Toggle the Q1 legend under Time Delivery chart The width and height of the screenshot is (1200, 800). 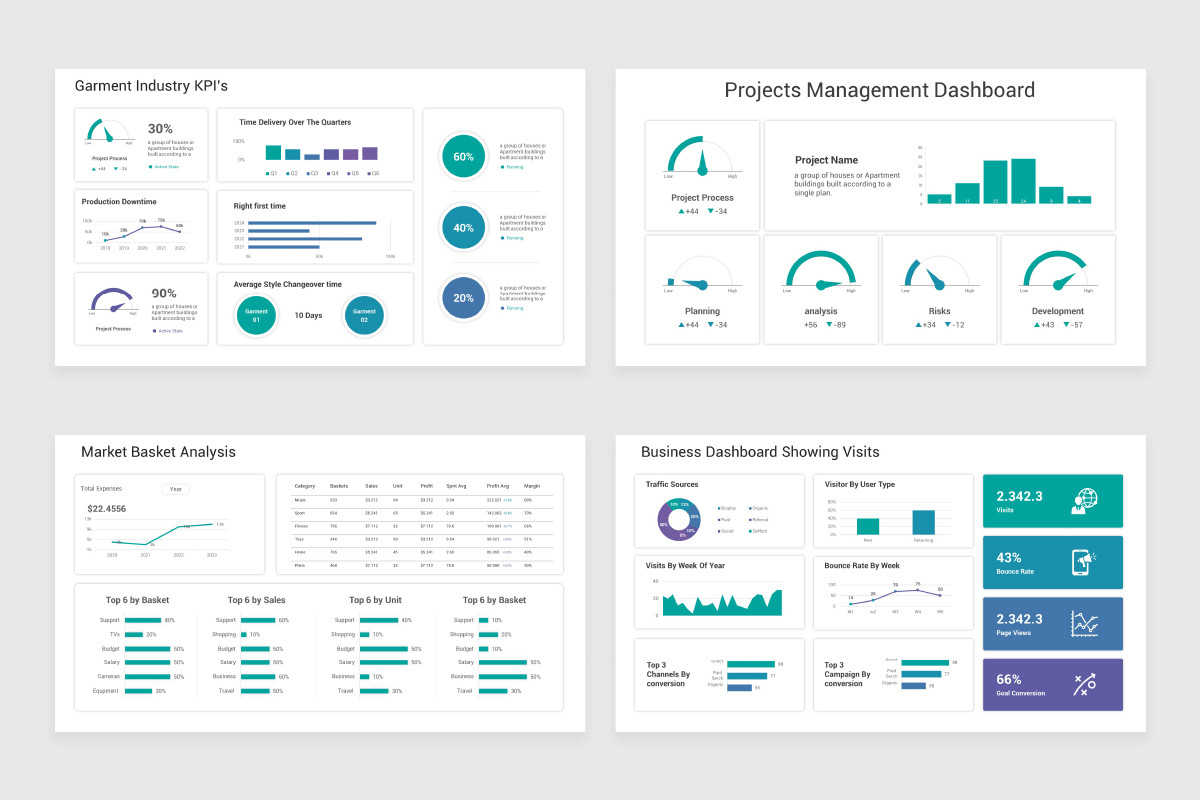pos(272,173)
